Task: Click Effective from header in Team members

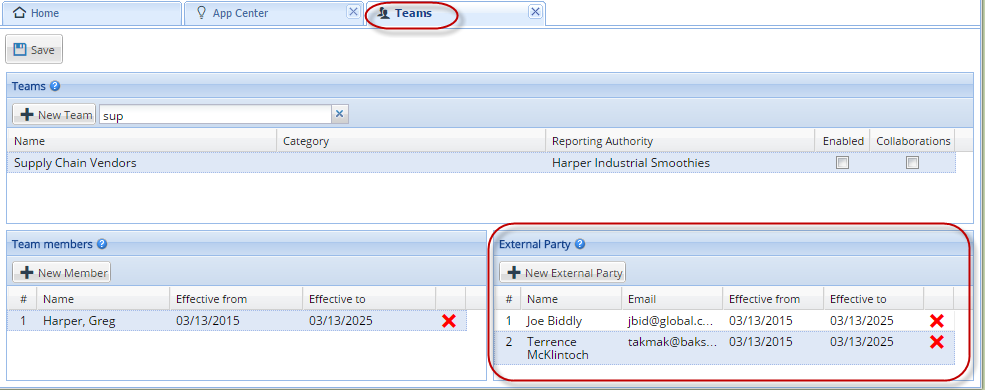Action: pos(236,299)
